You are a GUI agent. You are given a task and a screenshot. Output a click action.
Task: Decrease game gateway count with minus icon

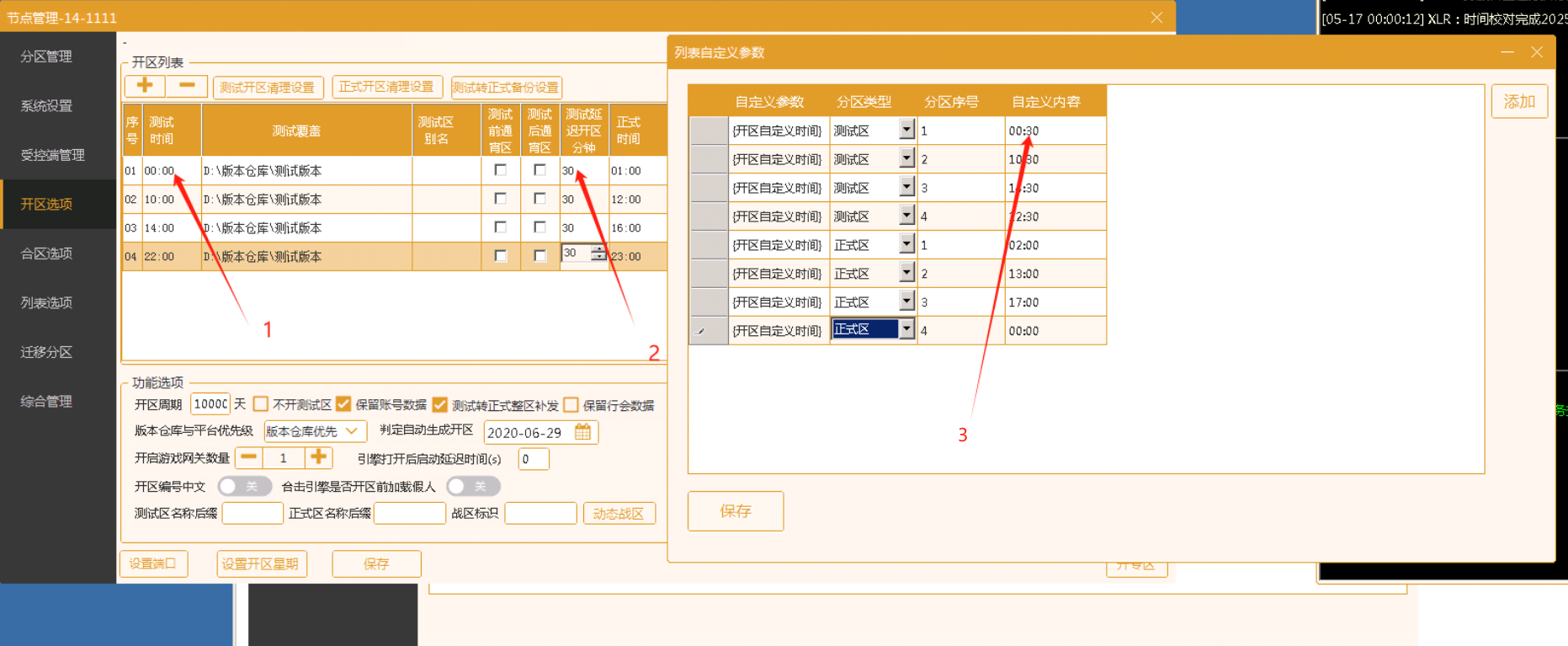coord(249,457)
